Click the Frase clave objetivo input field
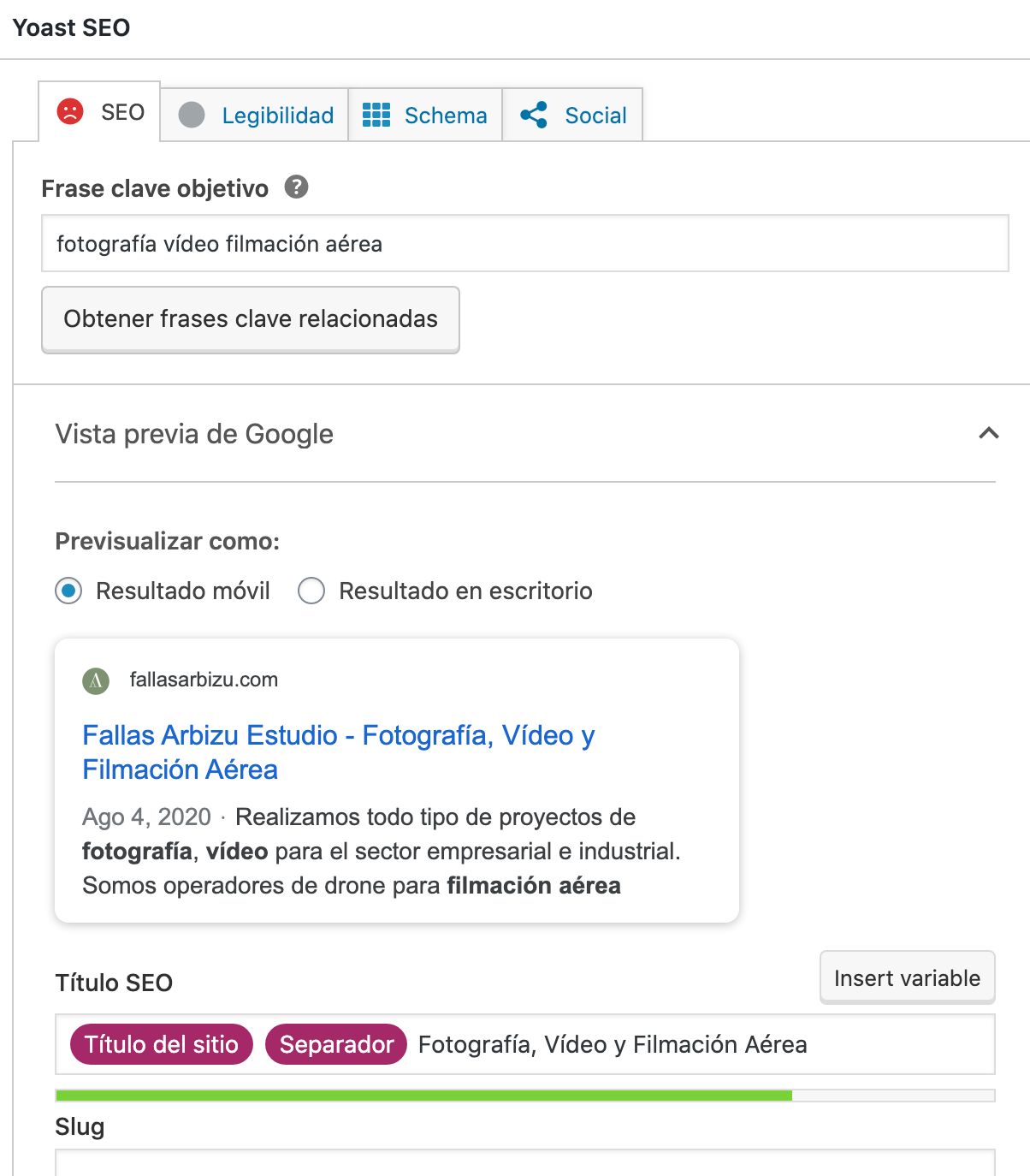Viewport: 1030px width, 1176px height. coord(524,244)
